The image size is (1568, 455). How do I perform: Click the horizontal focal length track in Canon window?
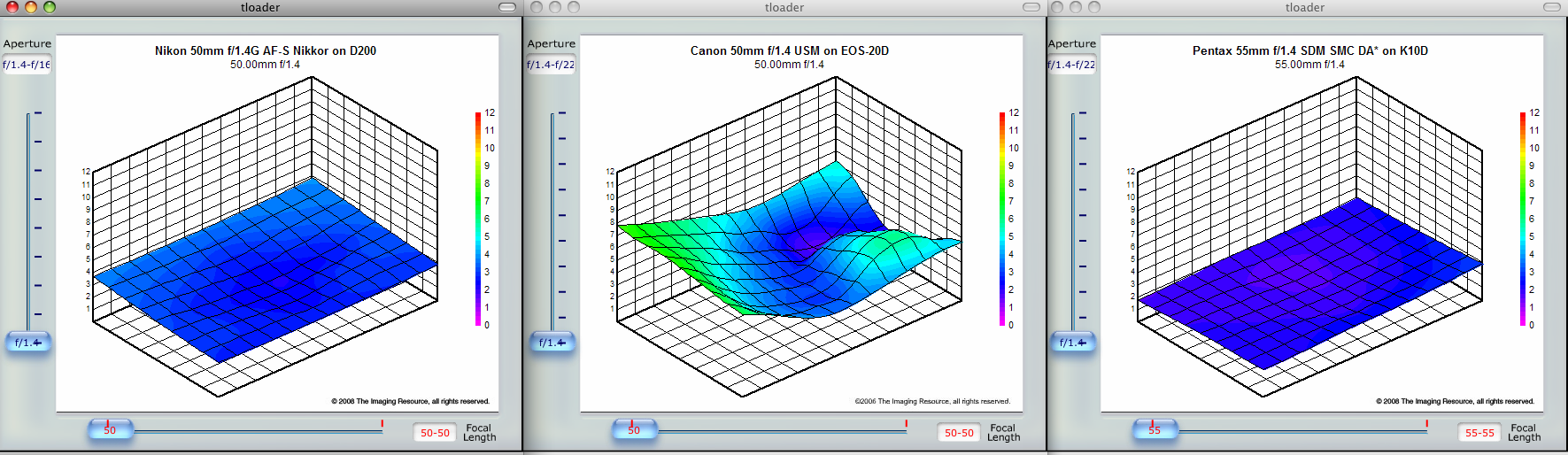[x=781, y=431]
